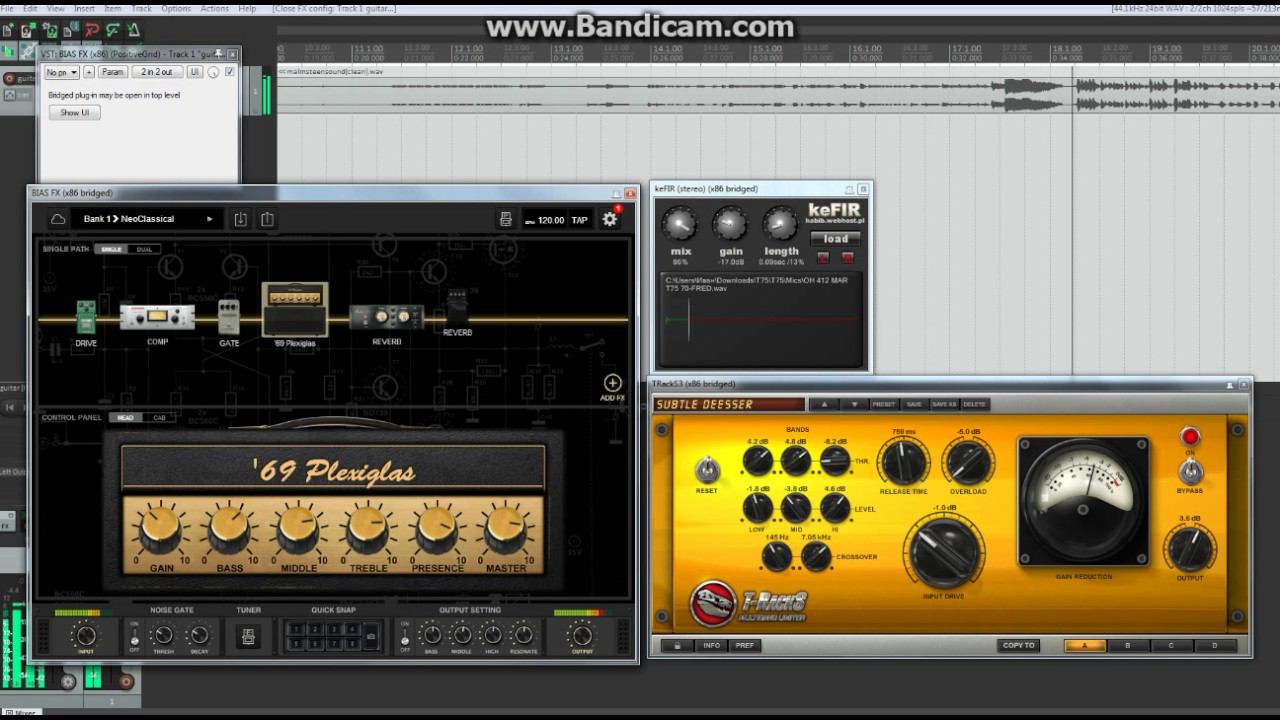The width and height of the screenshot is (1280, 720).
Task: Click the red keFIR indicator button below load
Action: pos(823,257)
